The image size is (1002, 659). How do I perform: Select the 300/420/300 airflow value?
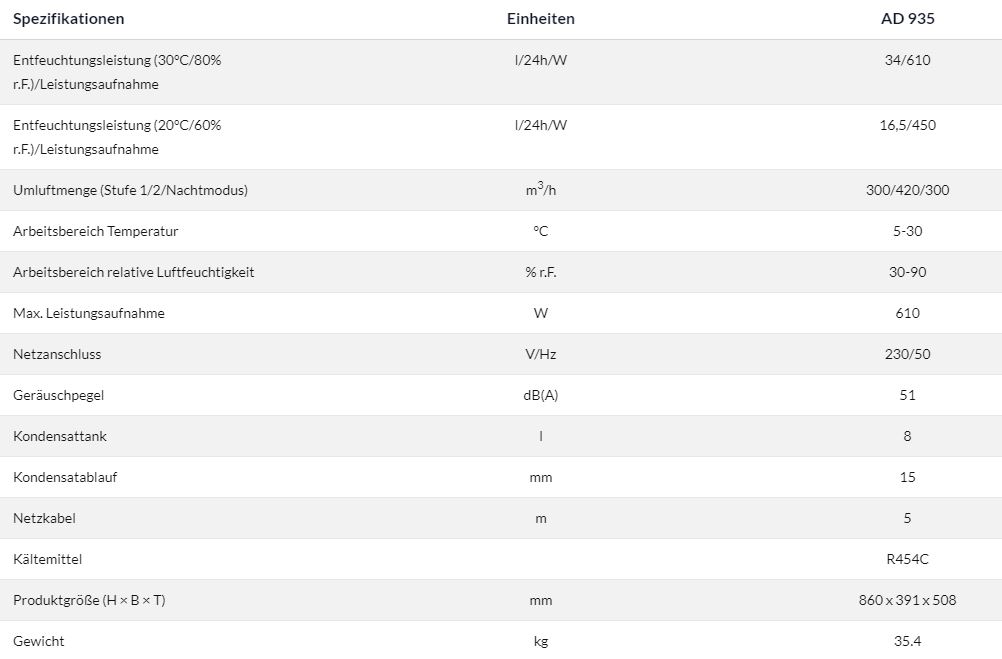pos(907,190)
